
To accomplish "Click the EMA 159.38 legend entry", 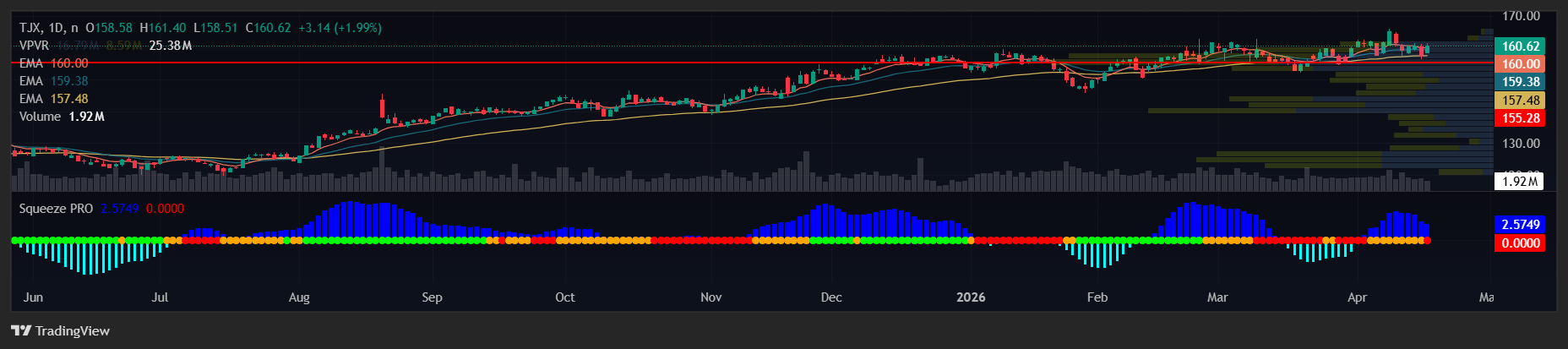I will coord(53,81).
